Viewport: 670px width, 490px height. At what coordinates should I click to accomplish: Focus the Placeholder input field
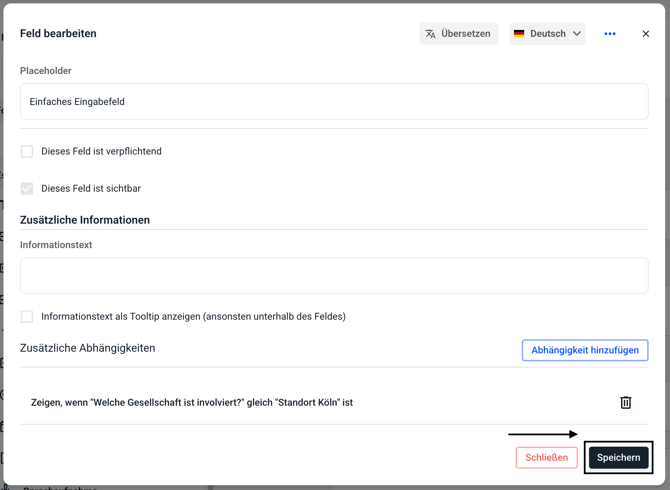click(334, 102)
